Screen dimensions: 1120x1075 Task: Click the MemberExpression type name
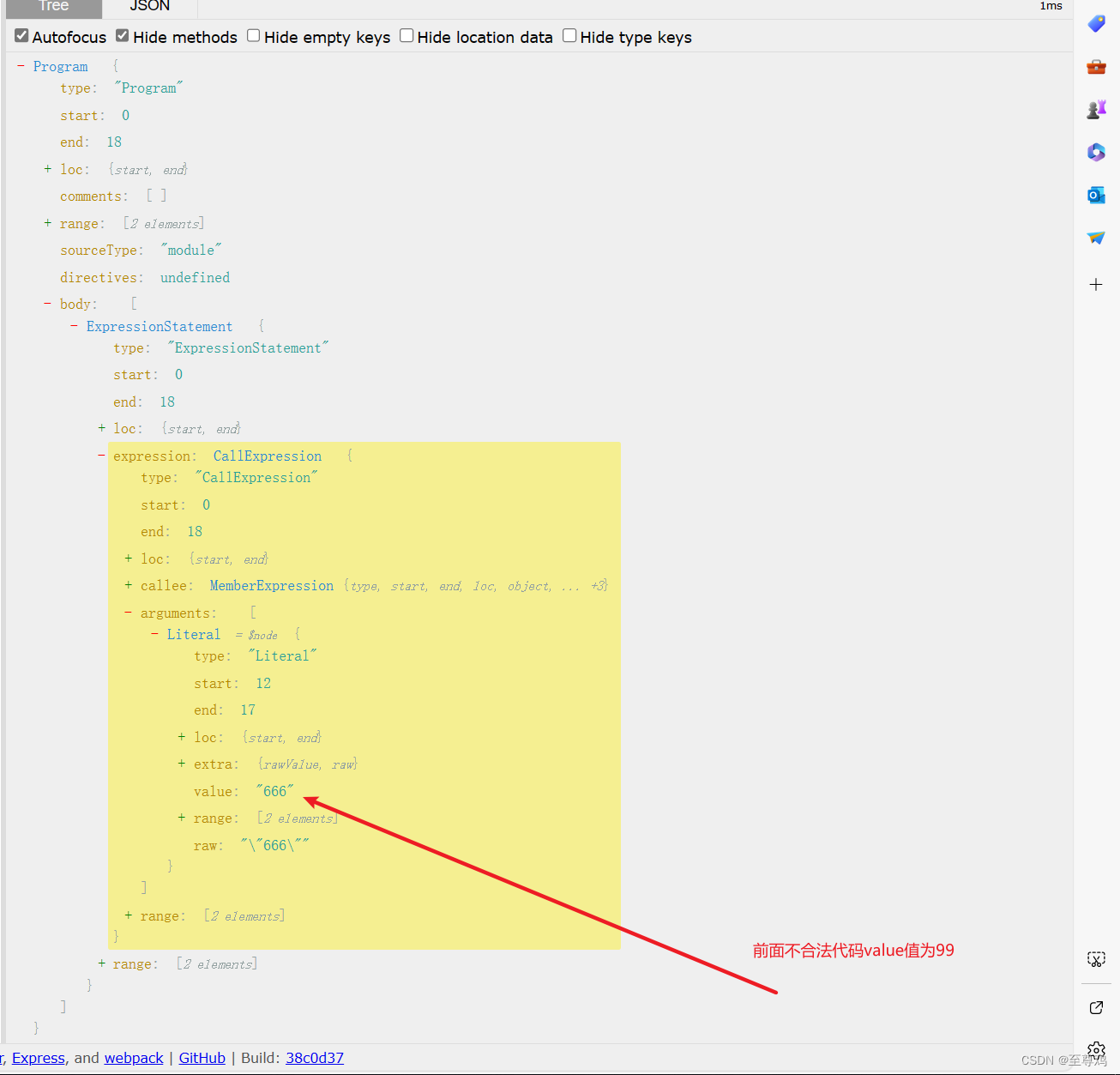tap(272, 585)
